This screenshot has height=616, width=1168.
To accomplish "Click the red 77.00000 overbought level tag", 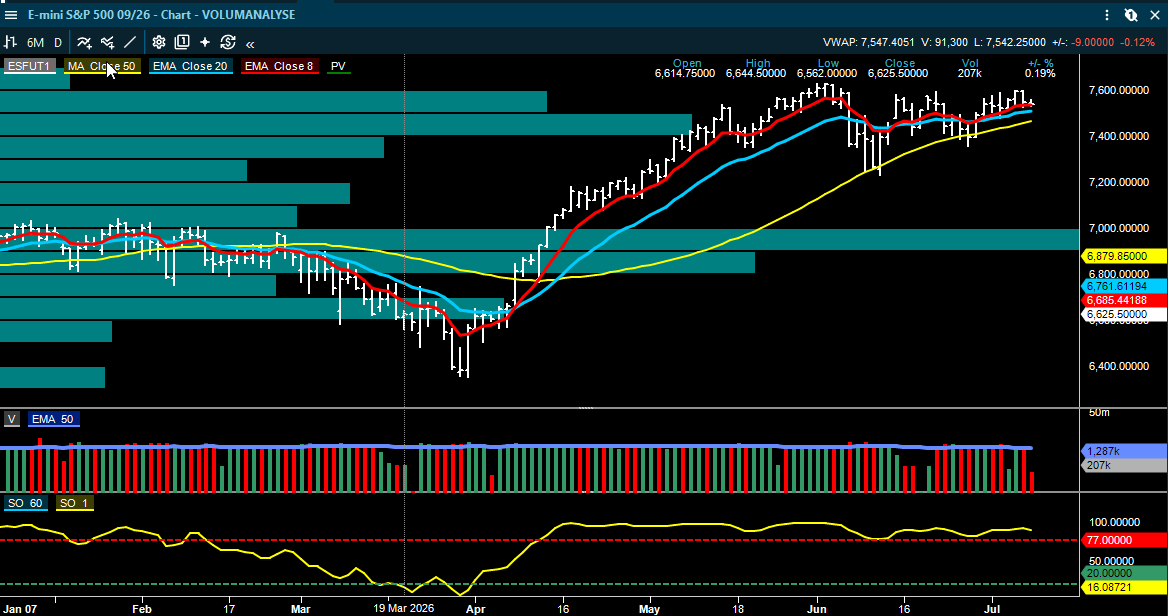I will pos(1123,540).
